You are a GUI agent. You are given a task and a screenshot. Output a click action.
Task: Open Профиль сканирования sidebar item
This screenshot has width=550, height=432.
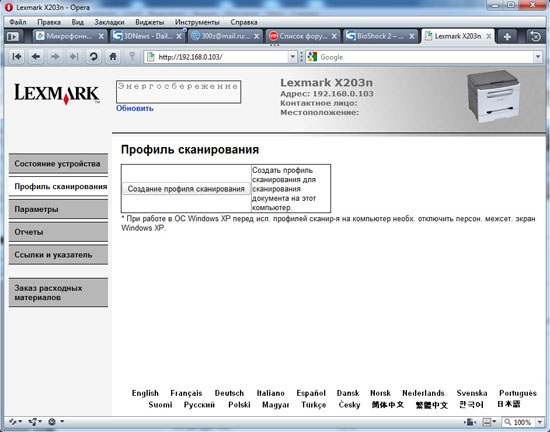point(58,187)
